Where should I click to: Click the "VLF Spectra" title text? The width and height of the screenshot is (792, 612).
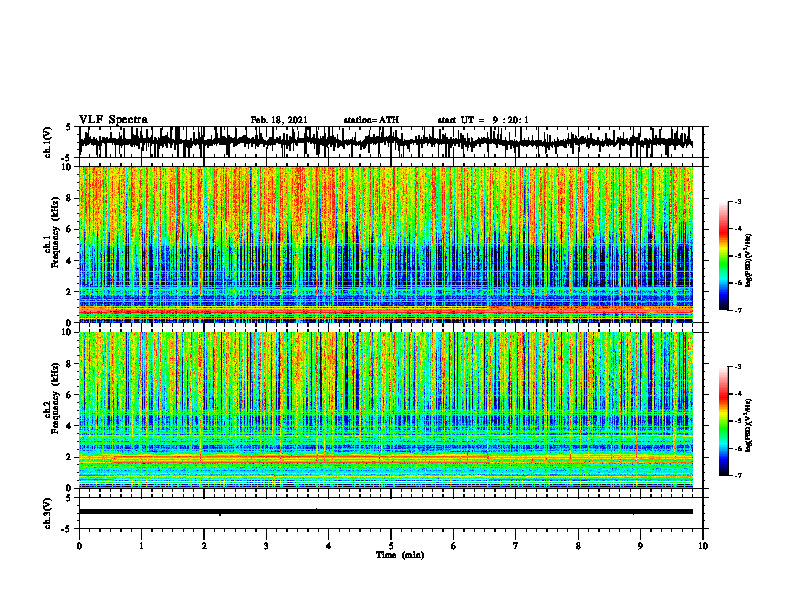pyautogui.click(x=113, y=120)
